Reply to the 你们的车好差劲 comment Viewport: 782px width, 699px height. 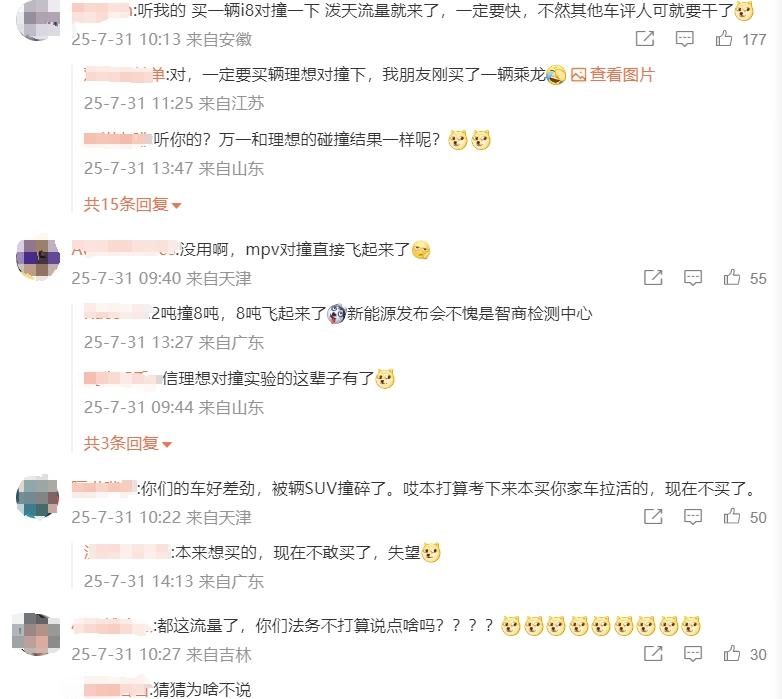click(693, 517)
